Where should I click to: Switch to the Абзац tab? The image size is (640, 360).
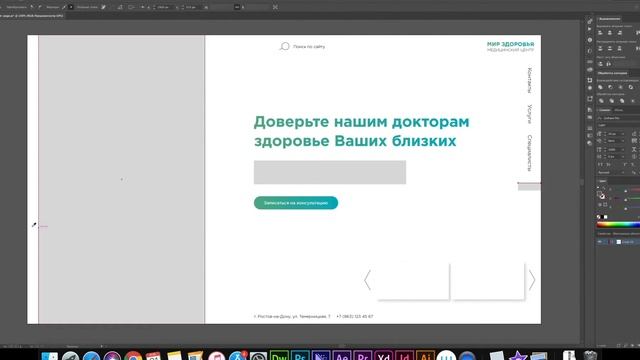coord(619,110)
